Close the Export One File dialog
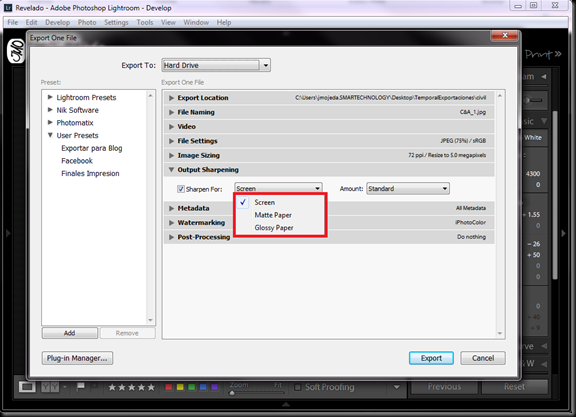576x417 pixels. [x=505, y=36]
